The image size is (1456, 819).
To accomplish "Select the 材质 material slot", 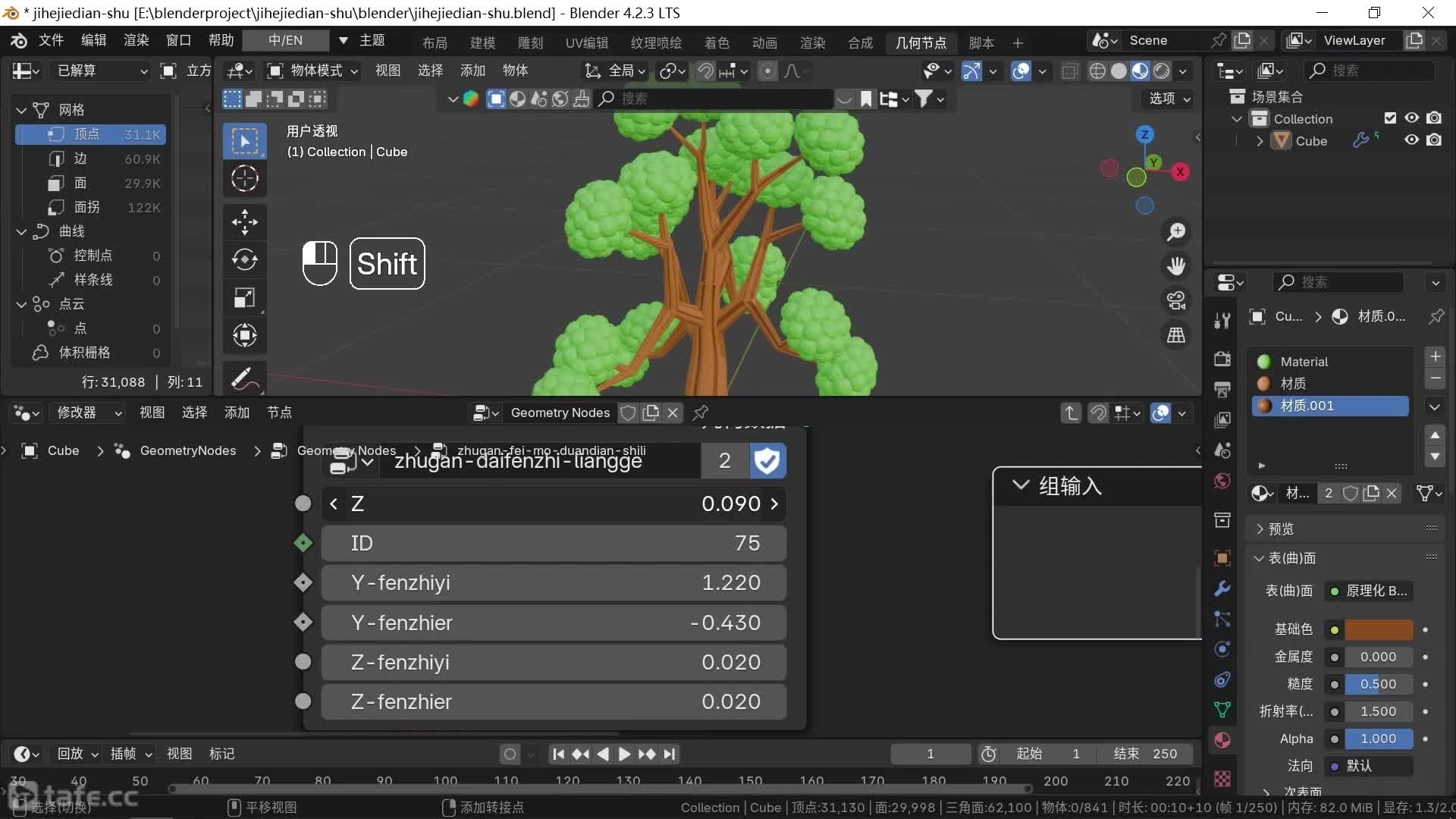I will pyautogui.click(x=1293, y=384).
